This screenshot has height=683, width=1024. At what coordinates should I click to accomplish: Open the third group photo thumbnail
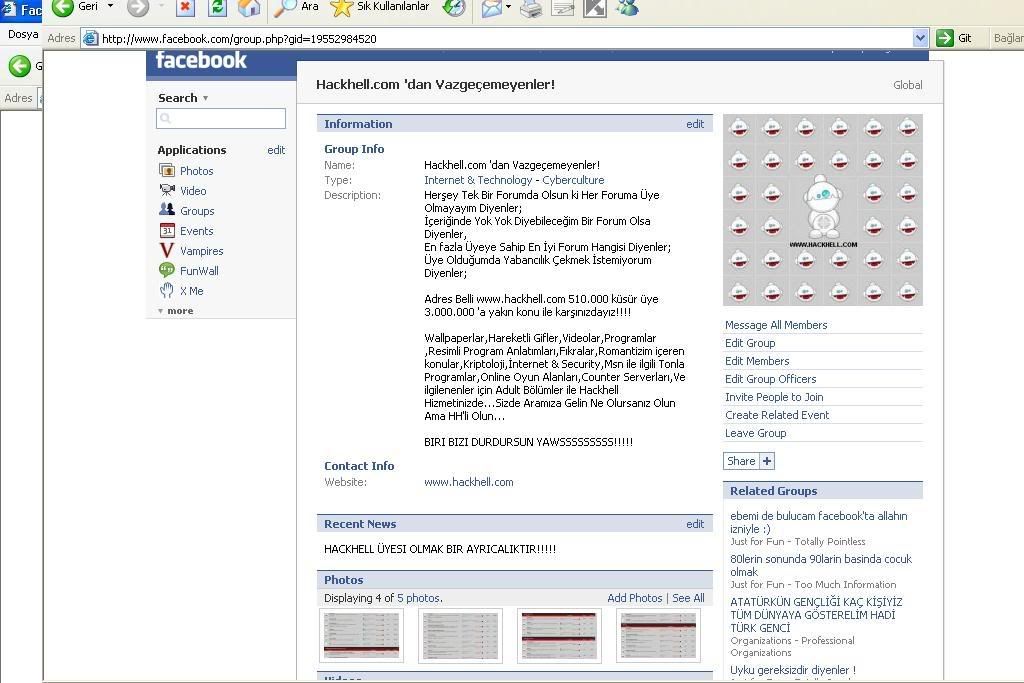tap(559, 636)
